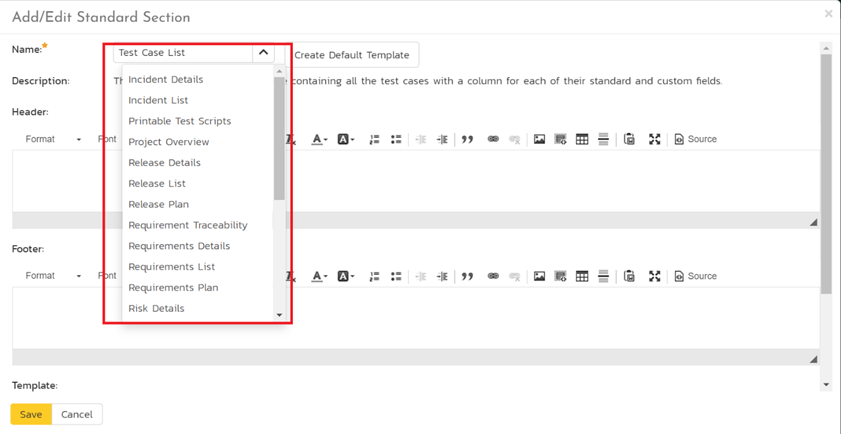This screenshot has height=434, width=841.
Task: Collapse the Name dropdown using chevron
Action: 263,53
